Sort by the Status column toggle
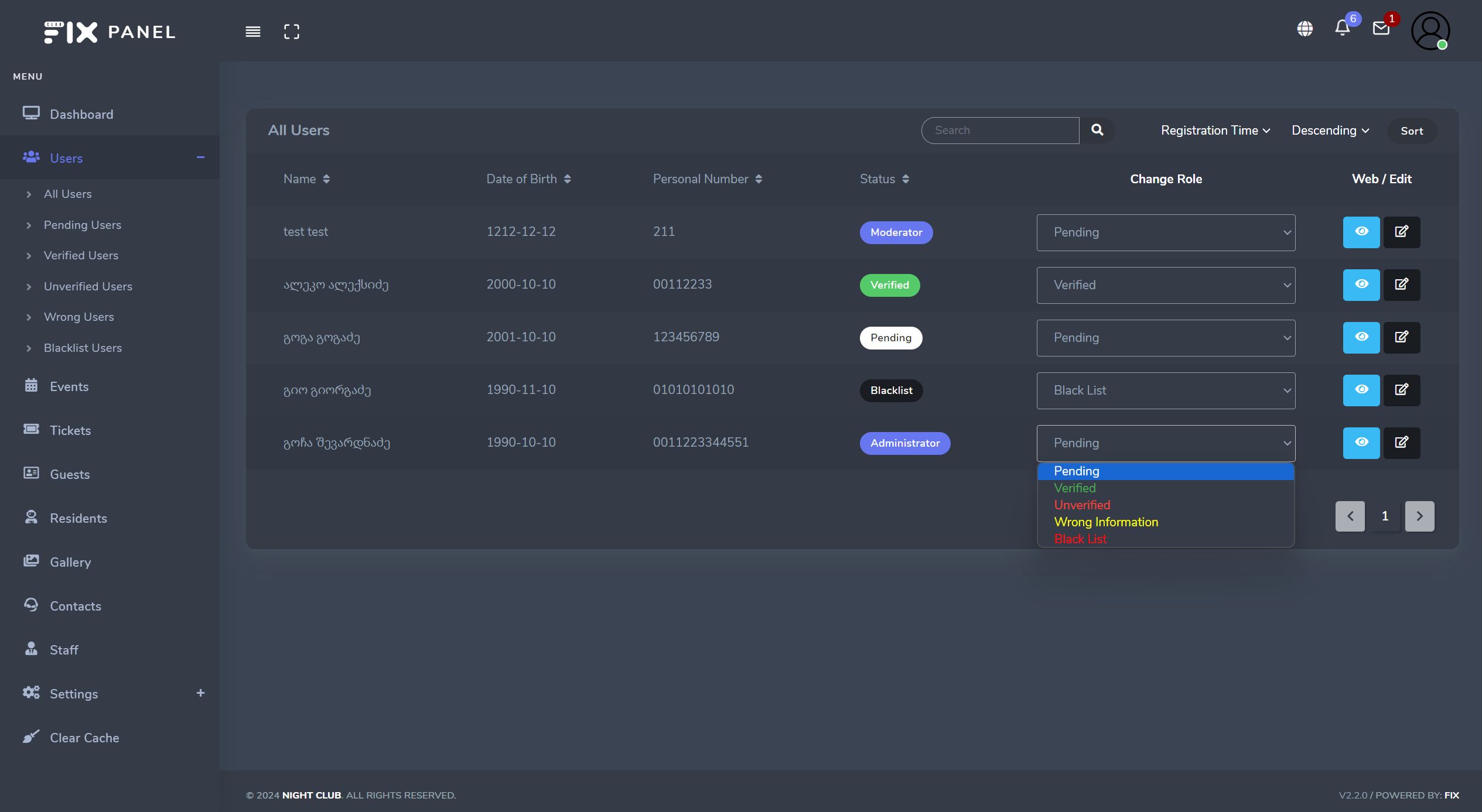 pos(906,179)
